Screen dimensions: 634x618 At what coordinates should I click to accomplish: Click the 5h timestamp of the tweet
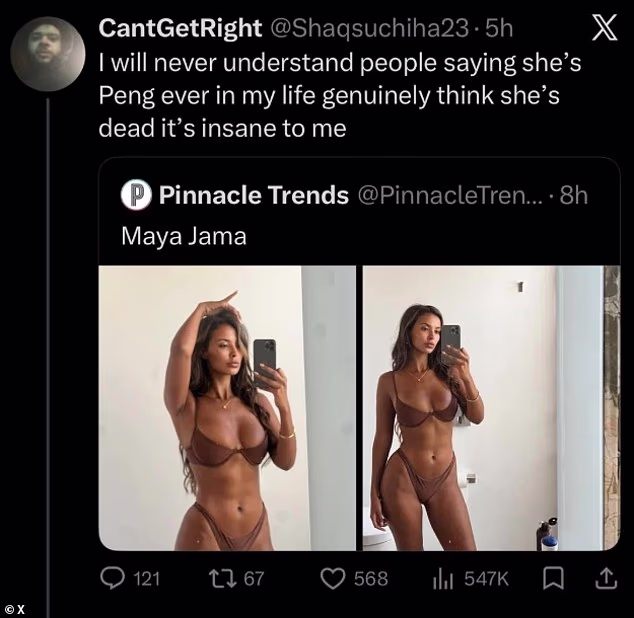tap(499, 29)
